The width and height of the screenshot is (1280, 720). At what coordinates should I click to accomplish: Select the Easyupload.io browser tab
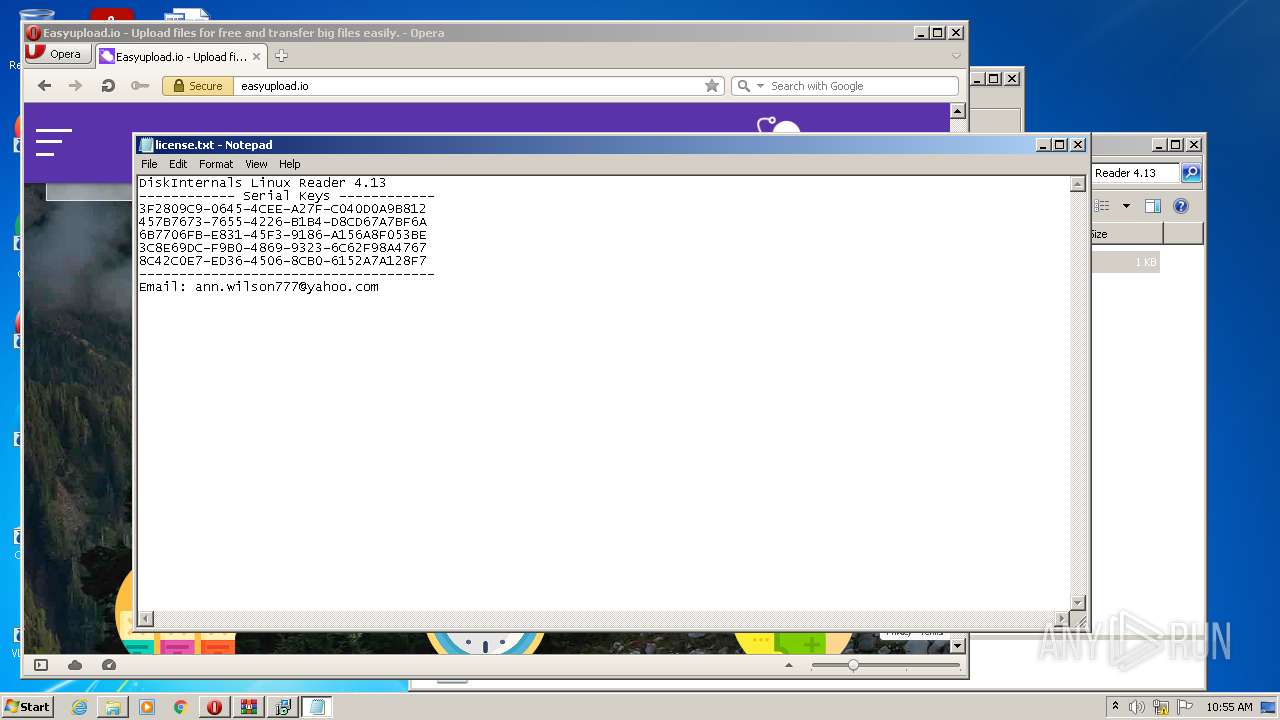[181, 57]
